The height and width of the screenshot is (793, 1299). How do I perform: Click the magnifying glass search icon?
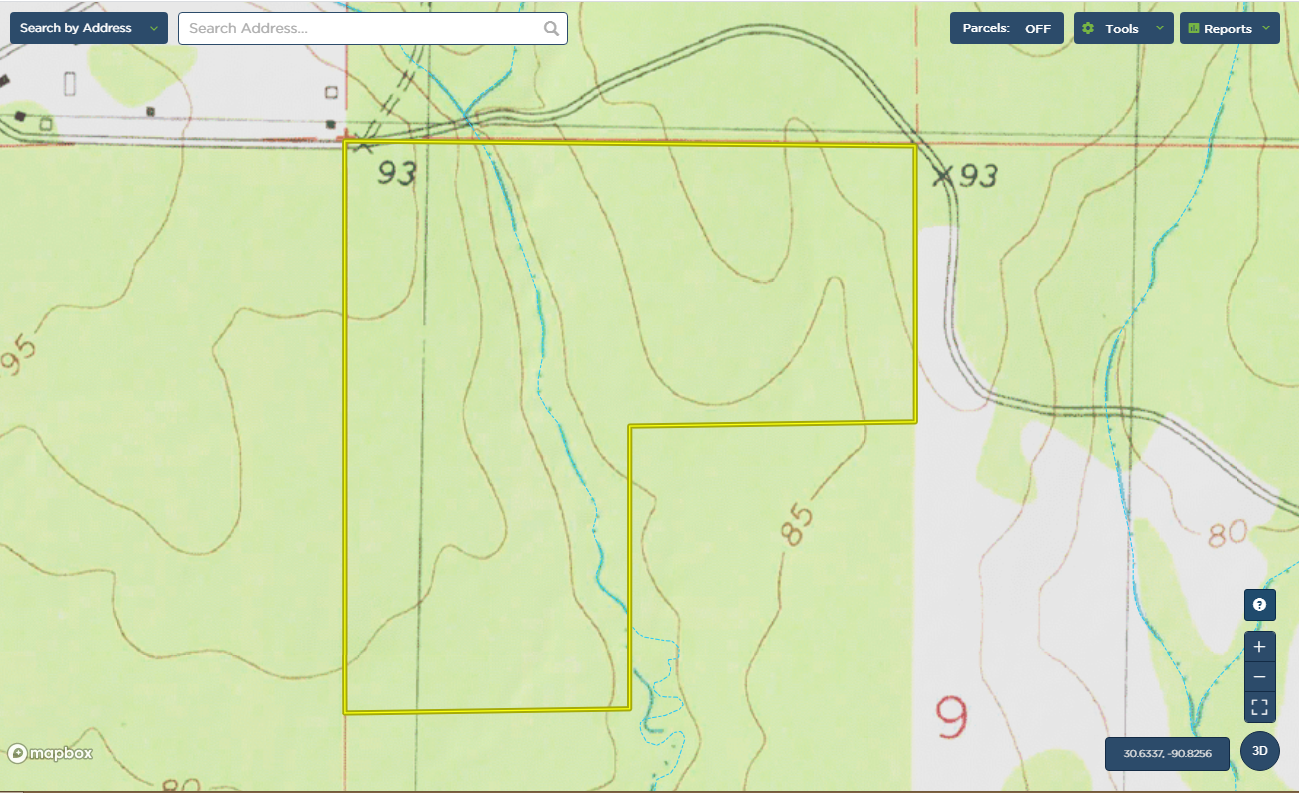[x=551, y=29]
